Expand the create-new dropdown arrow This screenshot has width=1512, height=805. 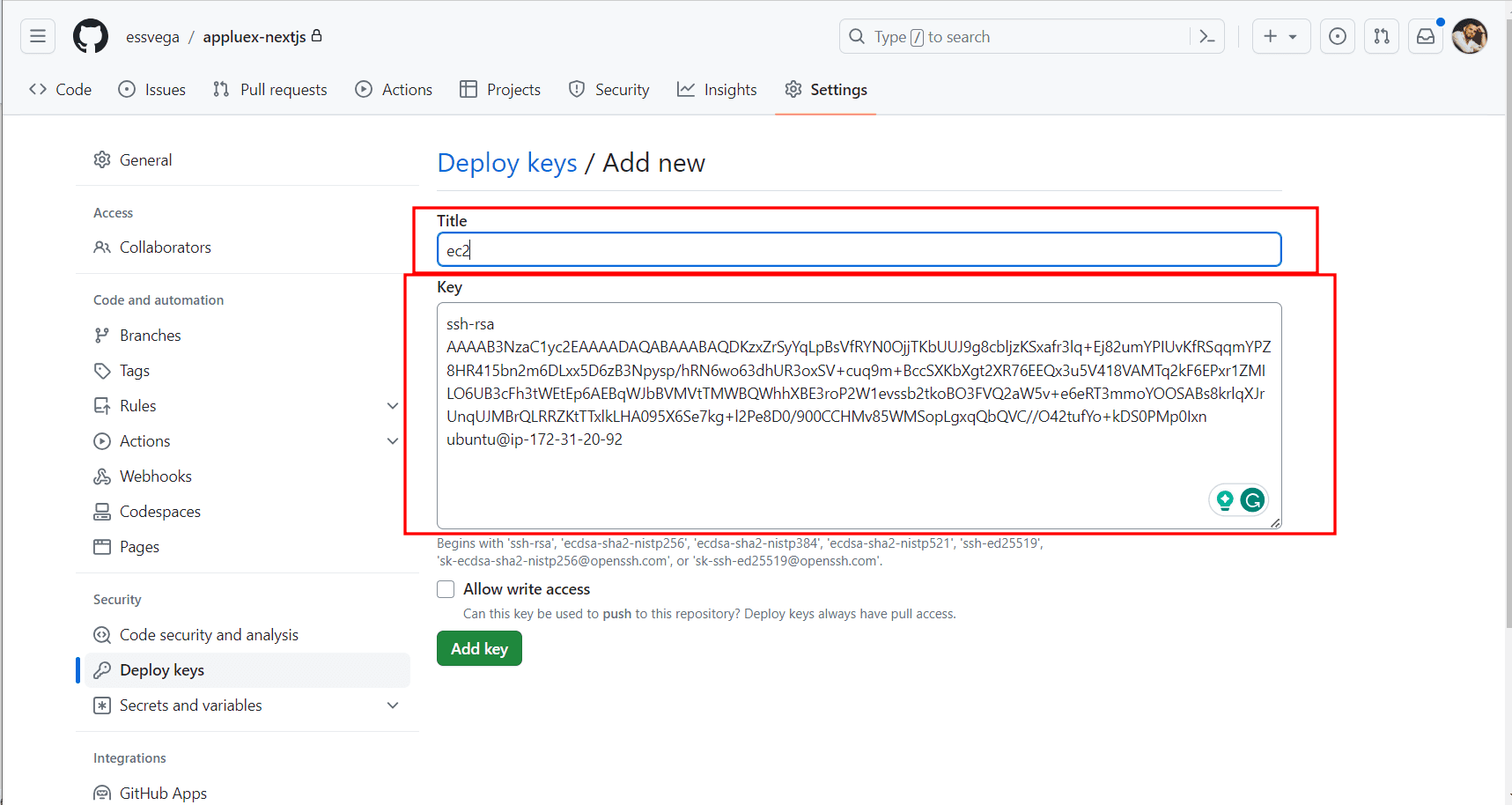pos(1293,37)
